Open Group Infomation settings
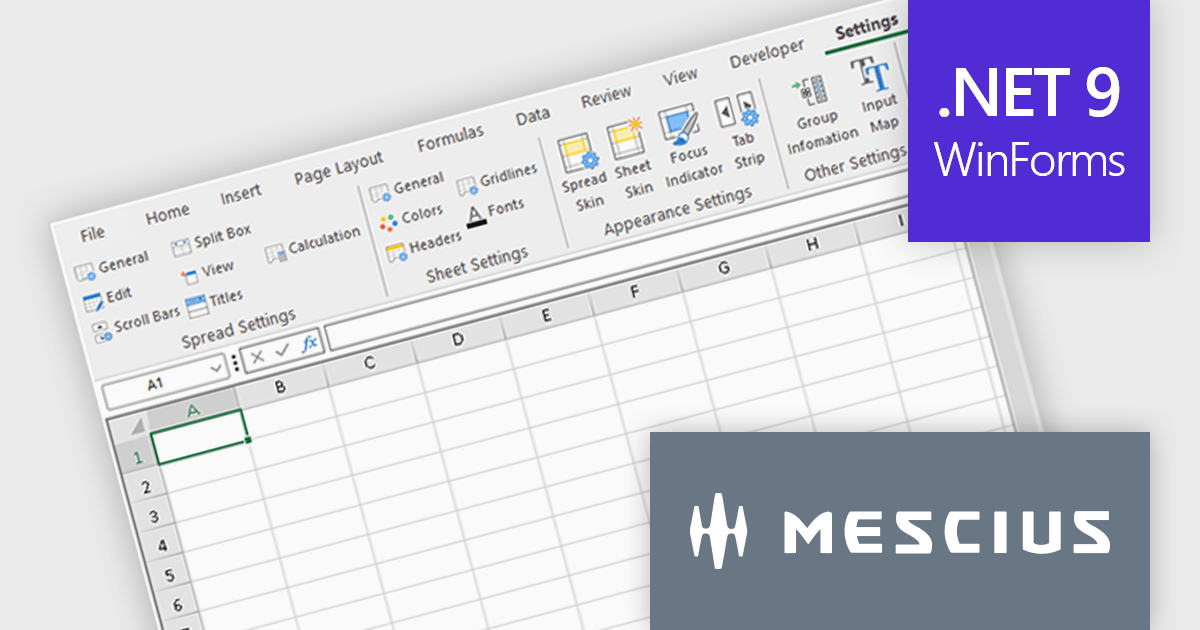This screenshot has width=1200, height=630. [820, 115]
